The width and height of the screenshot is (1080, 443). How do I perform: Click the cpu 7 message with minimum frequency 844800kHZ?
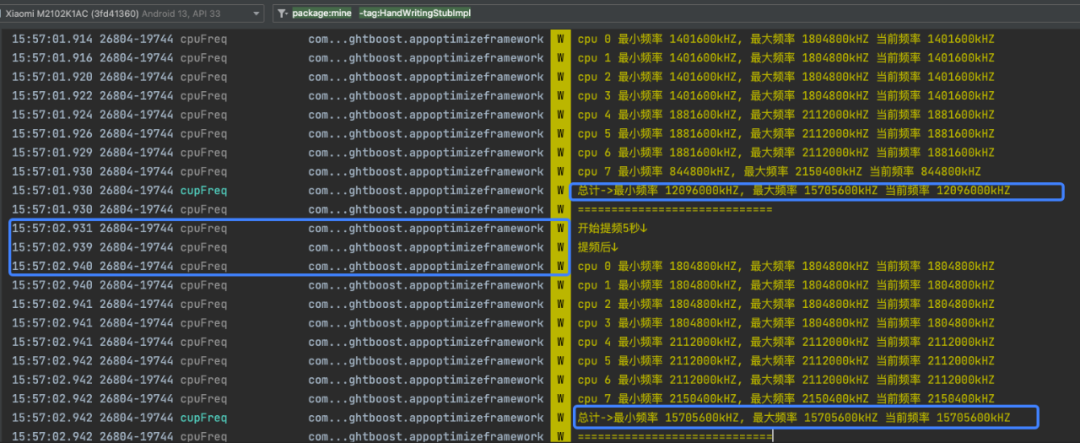click(x=779, y=172)
